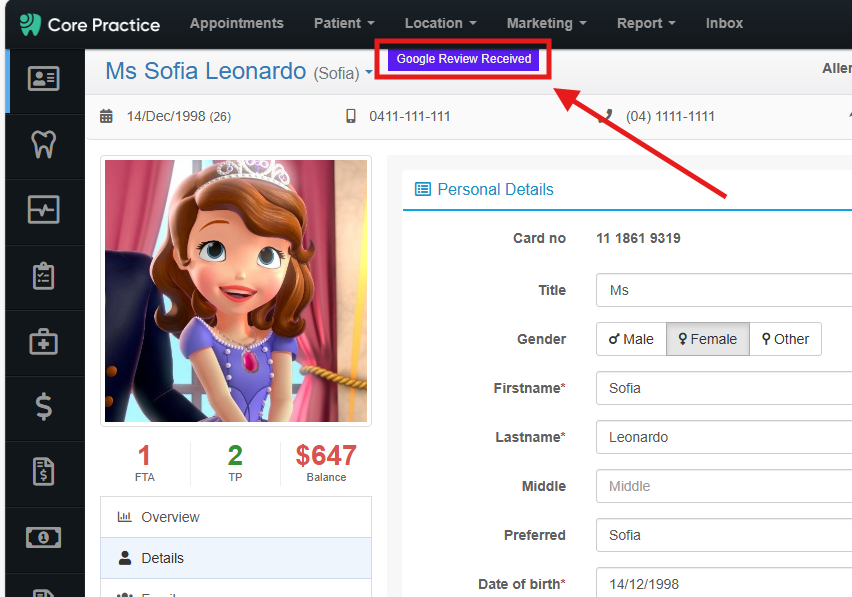The height and width of the screenshot is (597, 852).
Task: Select Female gender option
Action: click(x=708, y=339)
